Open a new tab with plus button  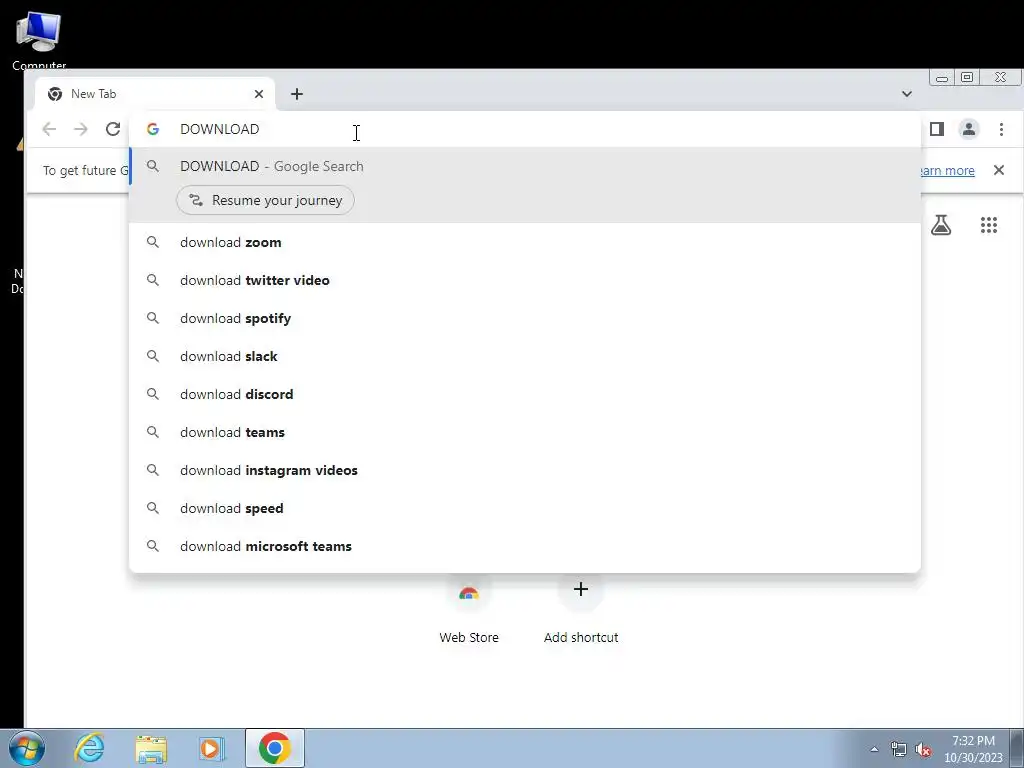coord(297,94)
